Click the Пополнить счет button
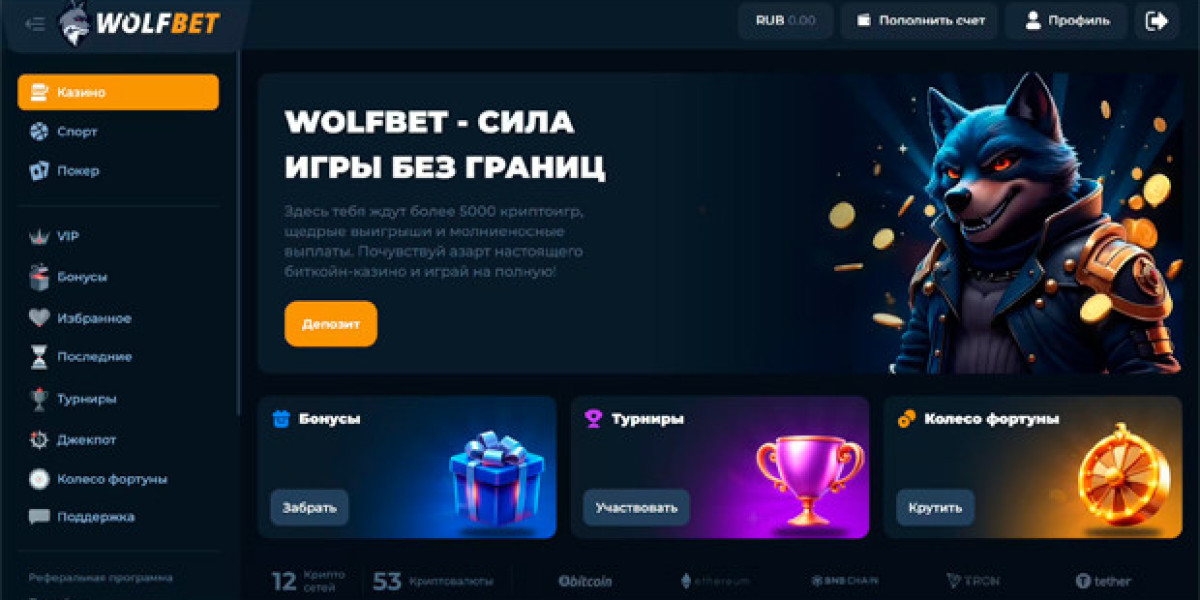 pos(919,21)
